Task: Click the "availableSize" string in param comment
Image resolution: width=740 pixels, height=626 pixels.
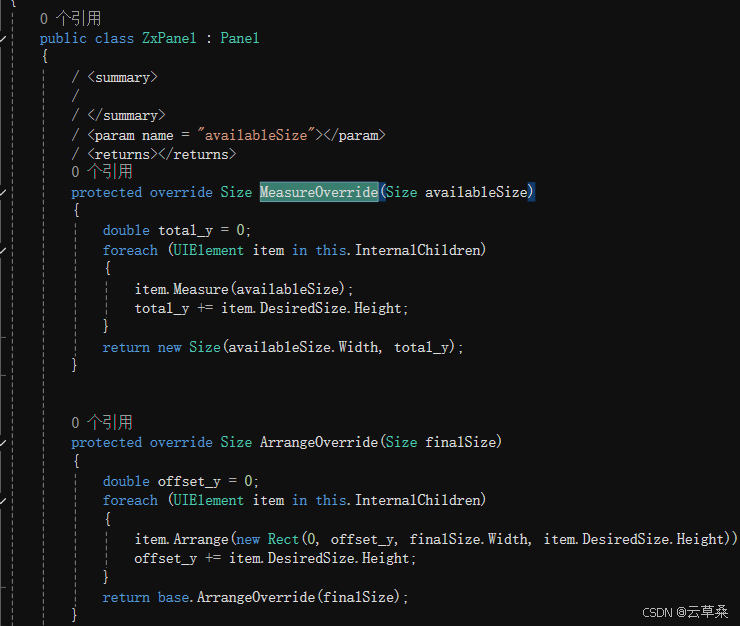Action: click(256, 135)
